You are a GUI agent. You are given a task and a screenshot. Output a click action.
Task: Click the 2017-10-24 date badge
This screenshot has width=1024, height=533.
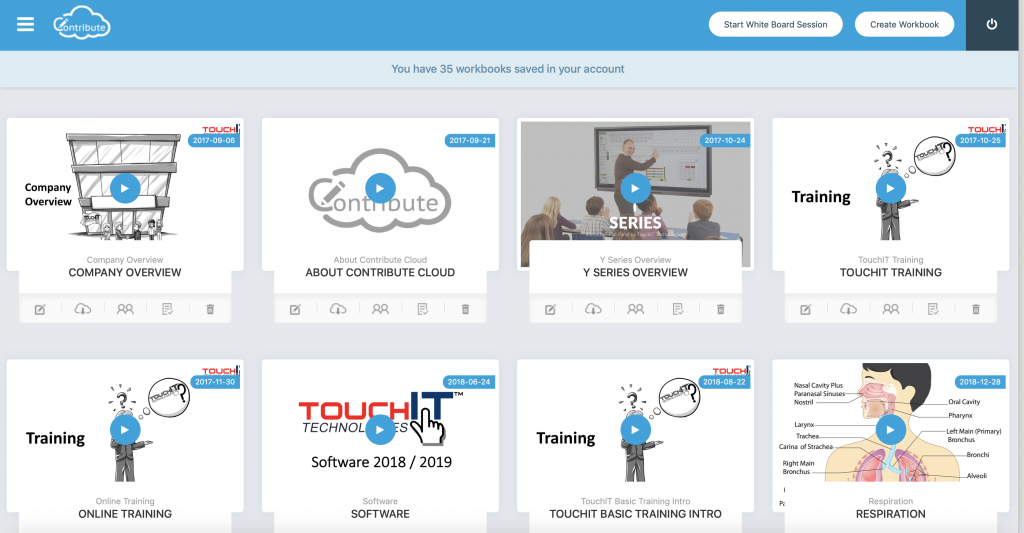(725, 140)
